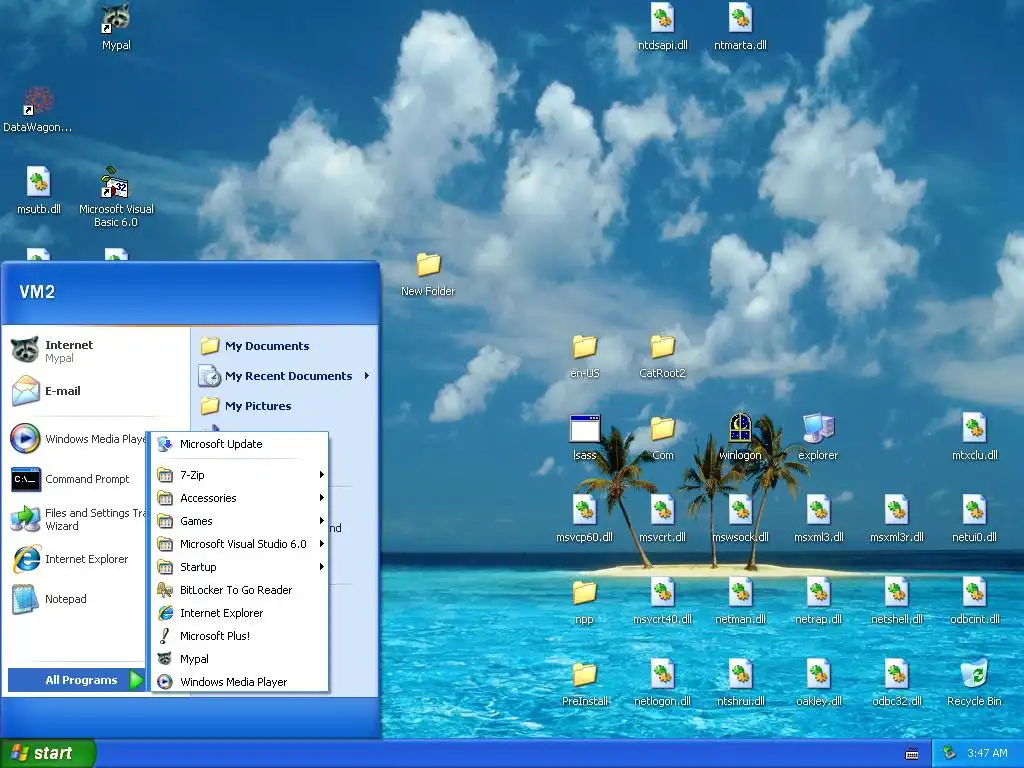Viewport: 1024px width, 768px height.
Task: Open Notepad from Start menu
Action: (x=77, y=599)
